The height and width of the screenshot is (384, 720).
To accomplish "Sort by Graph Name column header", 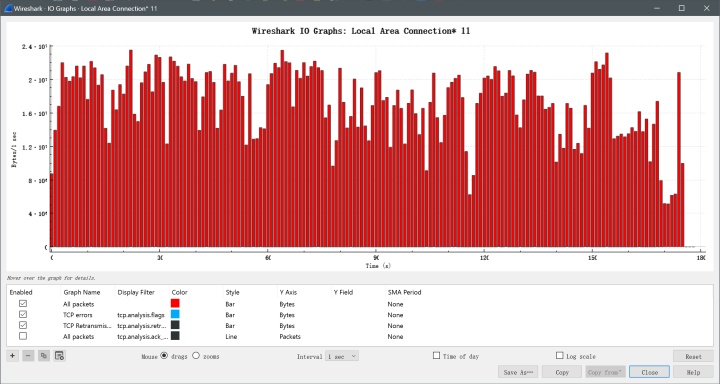I will point(82,292).
